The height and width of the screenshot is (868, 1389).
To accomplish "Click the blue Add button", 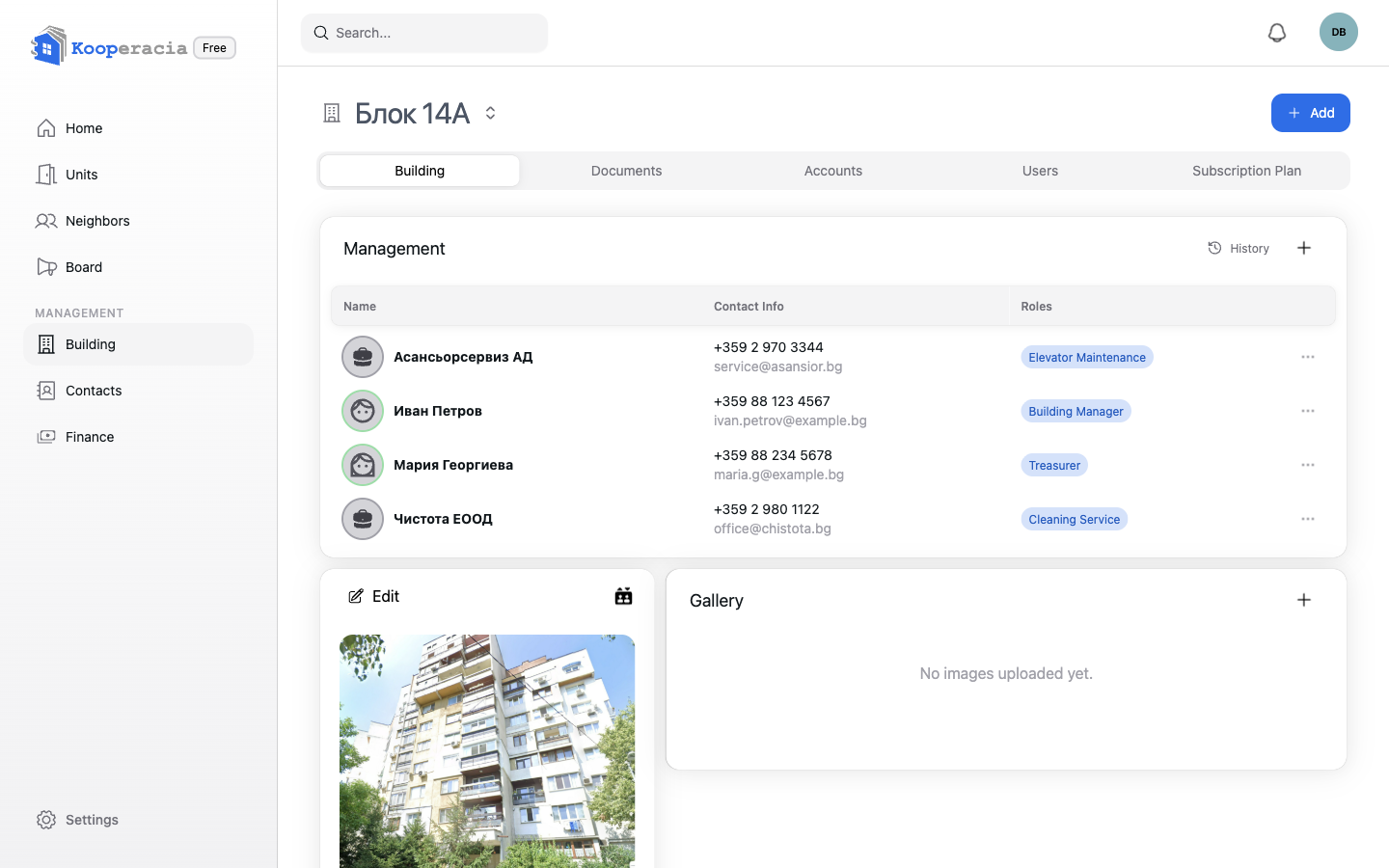I will (1311, 113).
